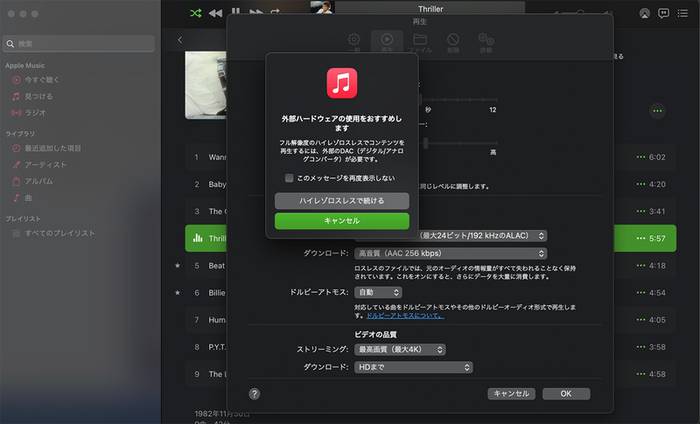
Task: Open download quality AAC 256 kbps dropdown
Action: click(x=450, y=254)
